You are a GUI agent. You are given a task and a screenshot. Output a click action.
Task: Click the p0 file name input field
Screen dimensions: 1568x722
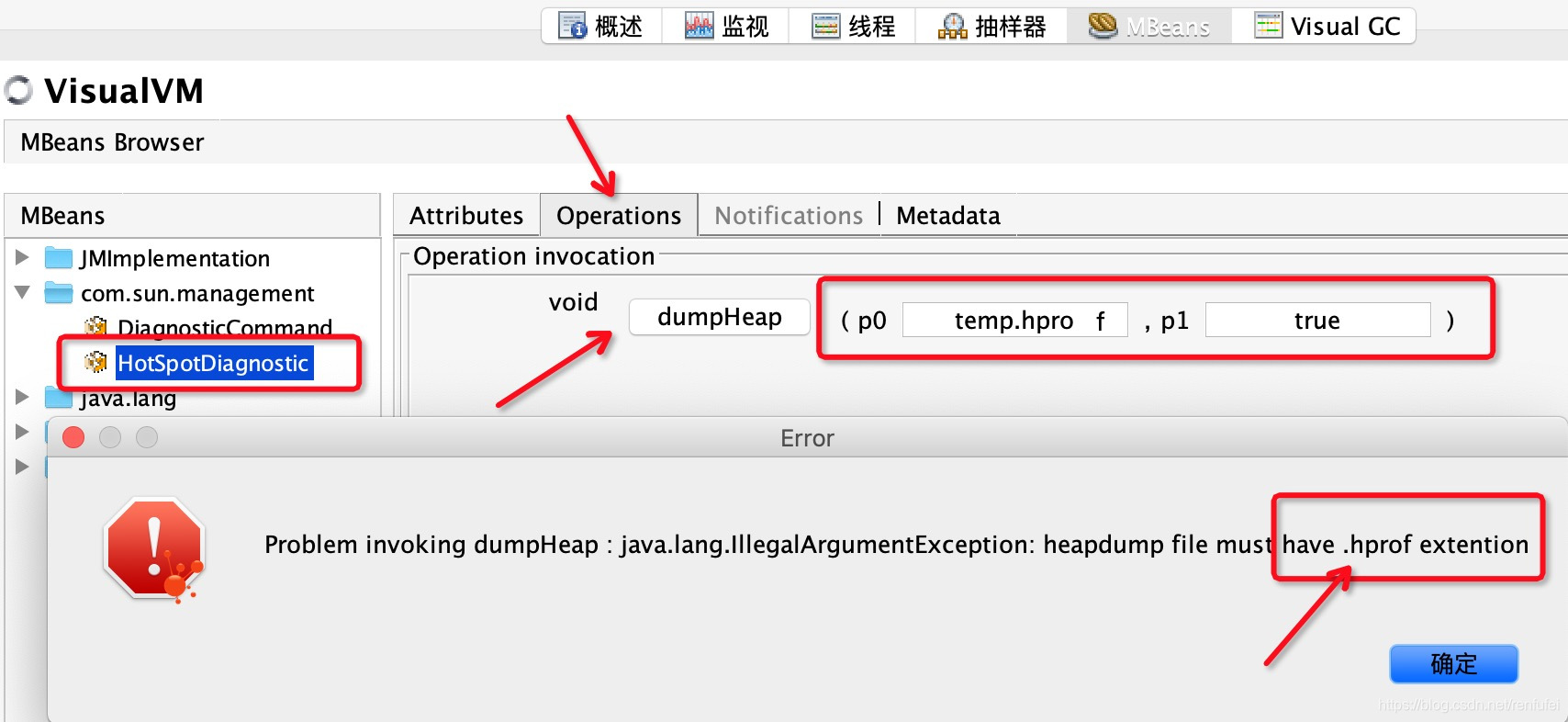coord(1014,320)
